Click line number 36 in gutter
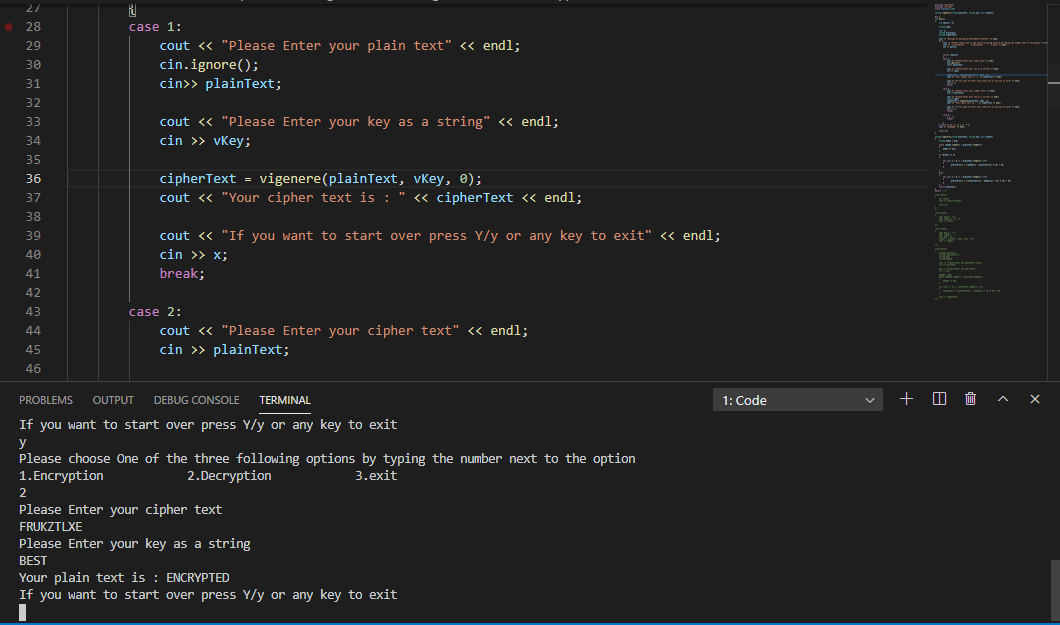 [x=33, y=178]
